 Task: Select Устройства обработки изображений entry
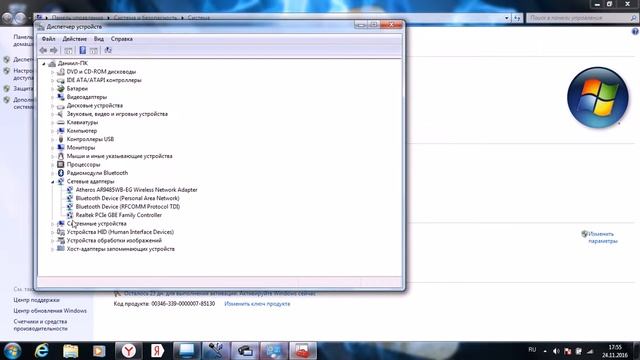coord(114,240)
